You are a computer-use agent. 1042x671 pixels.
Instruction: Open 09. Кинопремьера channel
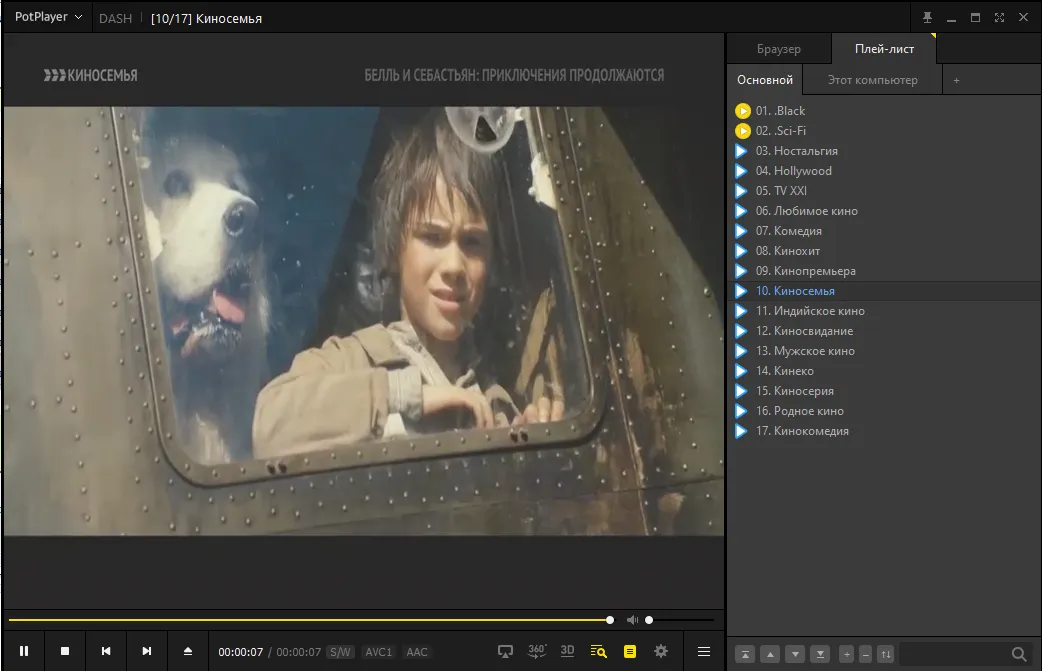[x=884, y=270]
